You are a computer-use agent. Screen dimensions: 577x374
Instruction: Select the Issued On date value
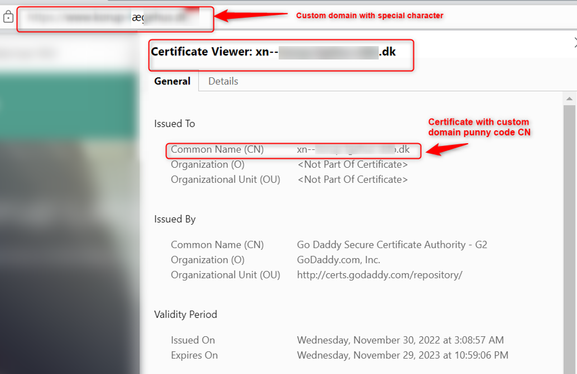point(400,340)
